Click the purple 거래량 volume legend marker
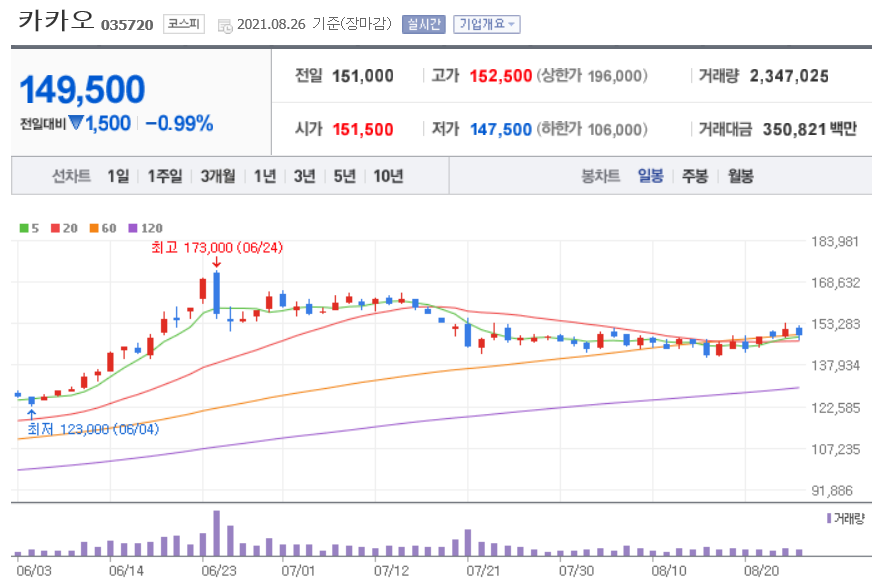This screenshot has height=584, width=872. click(x=829, y=518)
